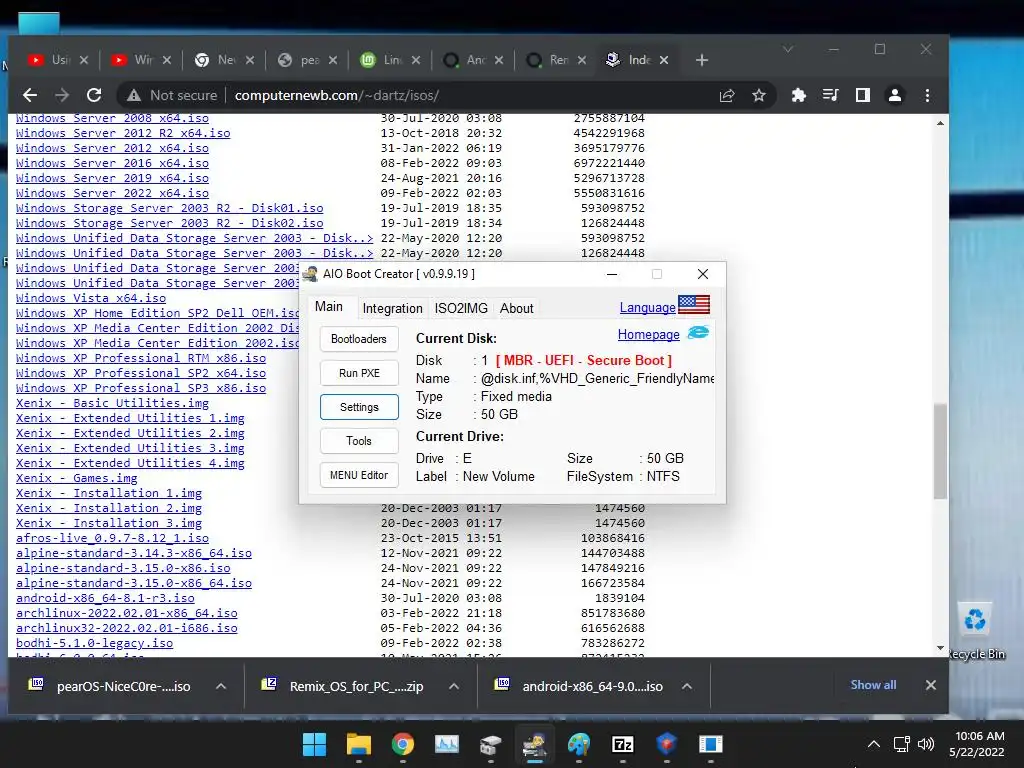
Task: Open alpine-standard-3.15.0-x86.iso link
Action: (x=123, y=568)
